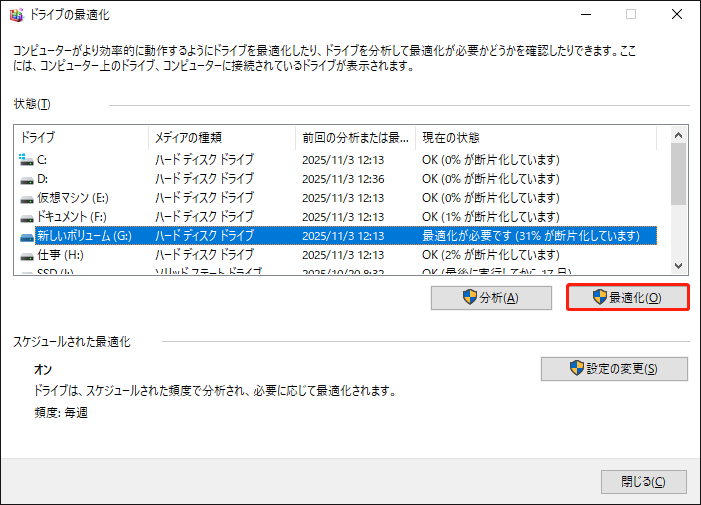Image resolution: width=701 pixels, height=505 pixels.
Task: Click the C: drive icon
Action: [26, 160]
